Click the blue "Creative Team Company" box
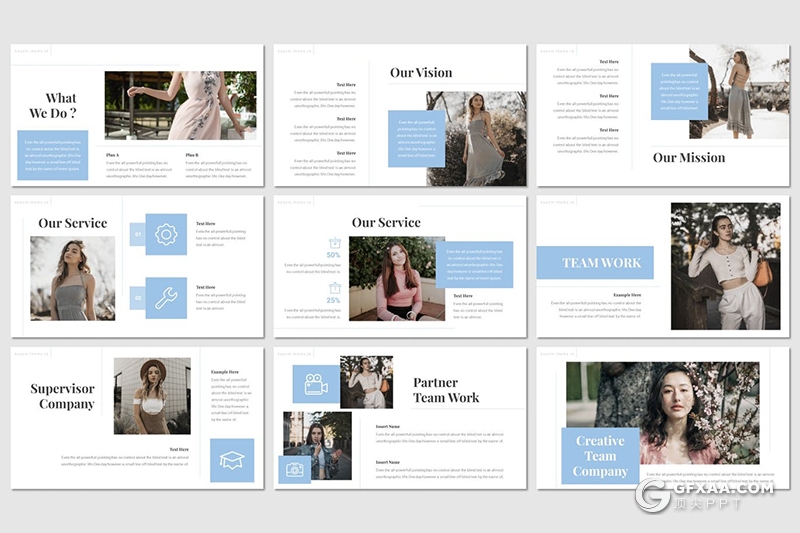800x533 pixels. (x=600, y=456)
